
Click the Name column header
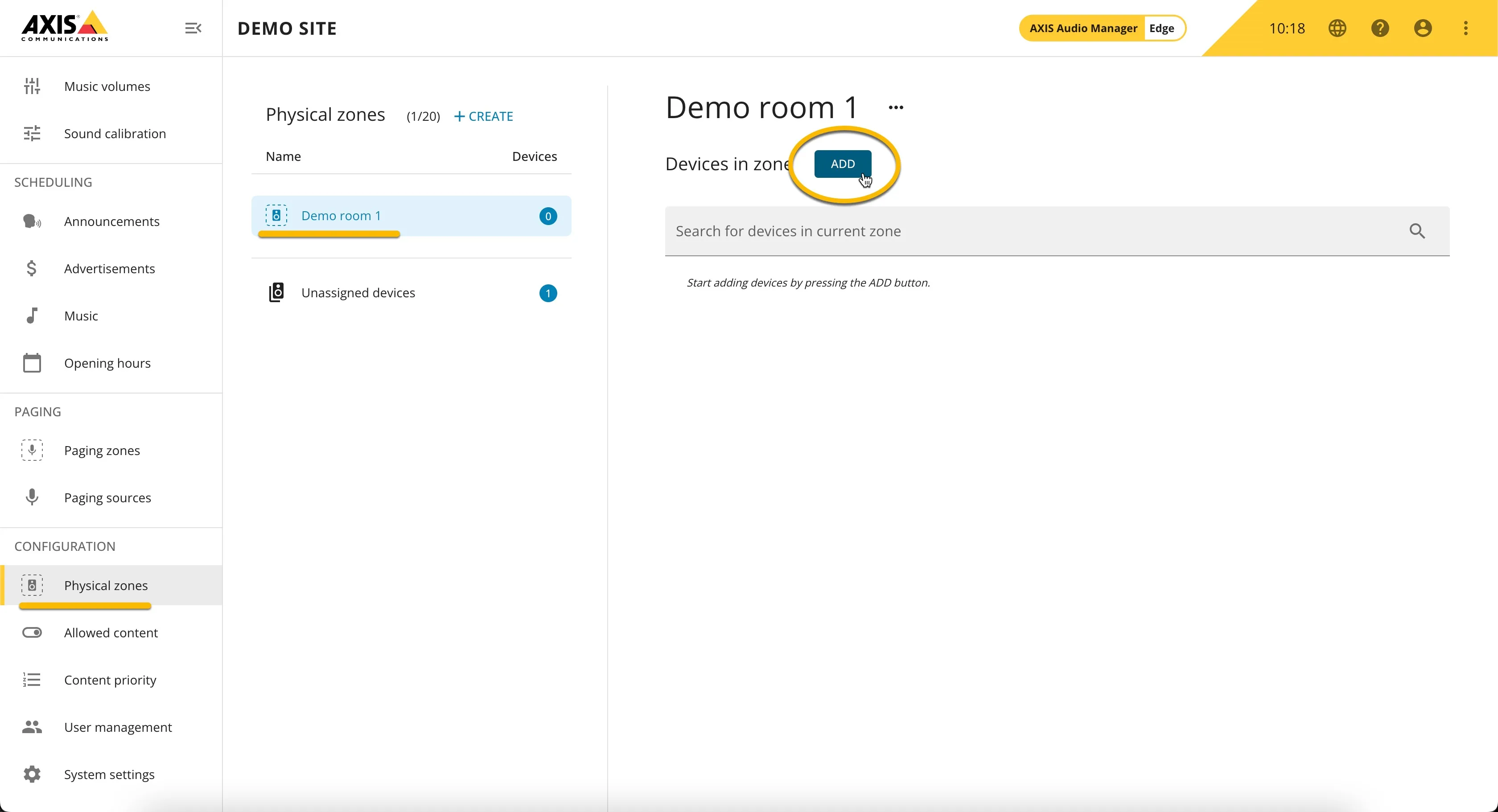tap(283, 156)
